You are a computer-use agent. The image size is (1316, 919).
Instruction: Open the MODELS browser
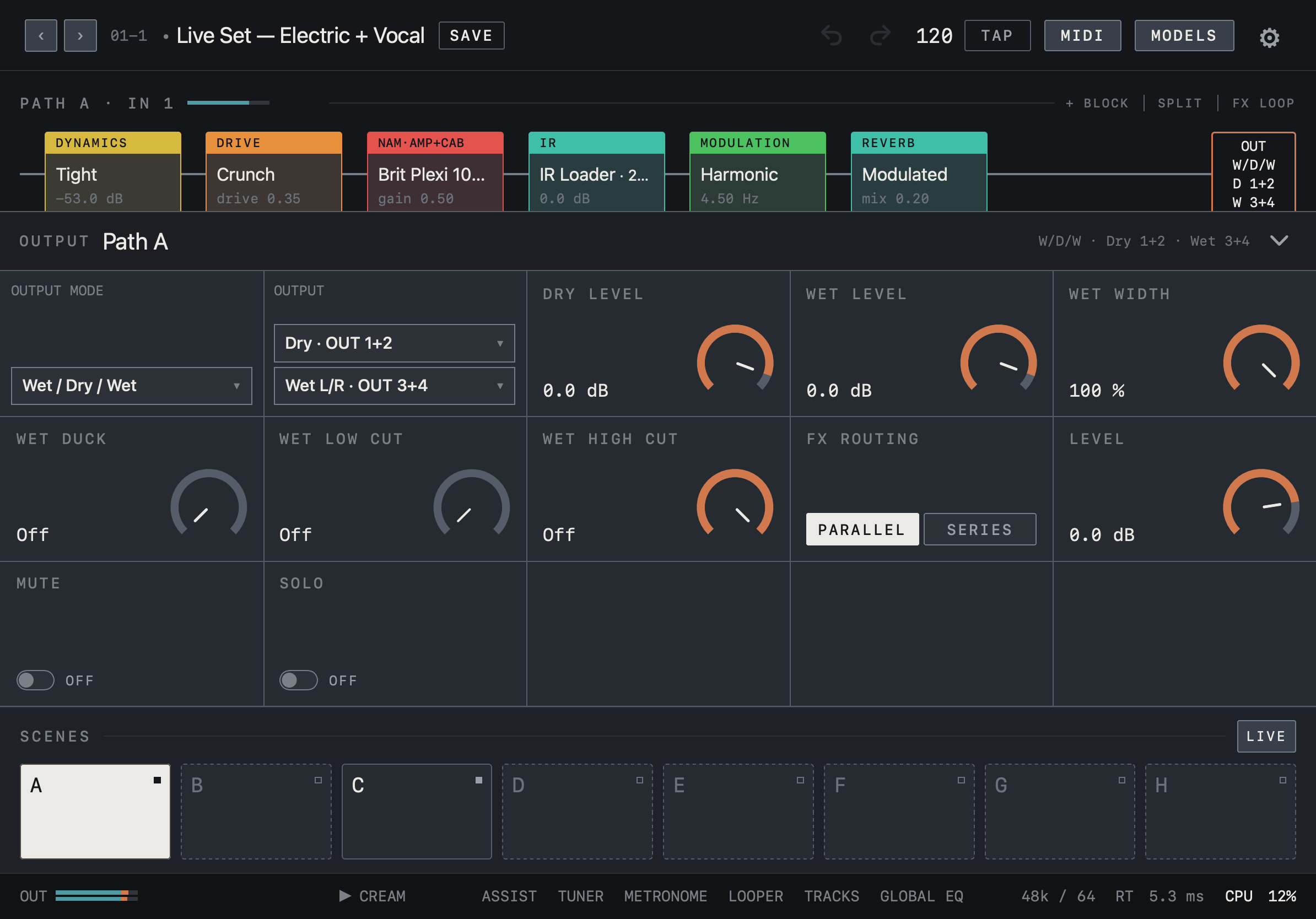pos(1184,35)
